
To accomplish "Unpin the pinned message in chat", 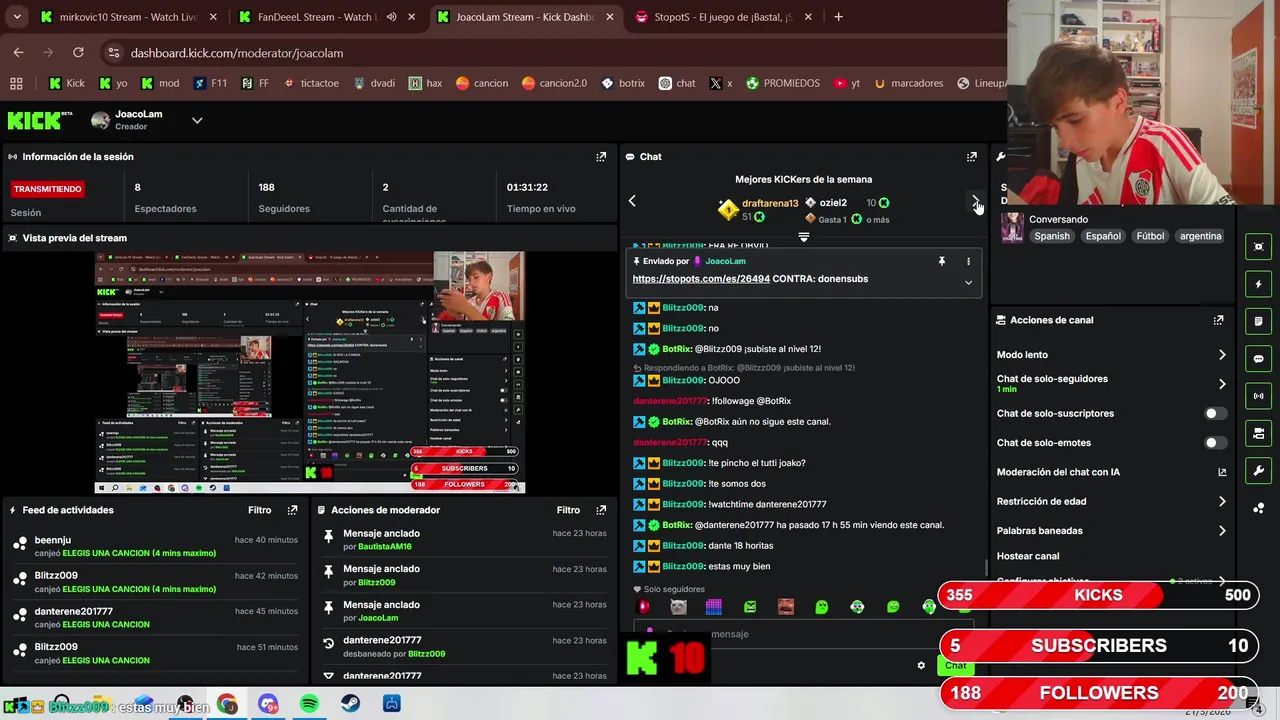I will tap(941, 261).
